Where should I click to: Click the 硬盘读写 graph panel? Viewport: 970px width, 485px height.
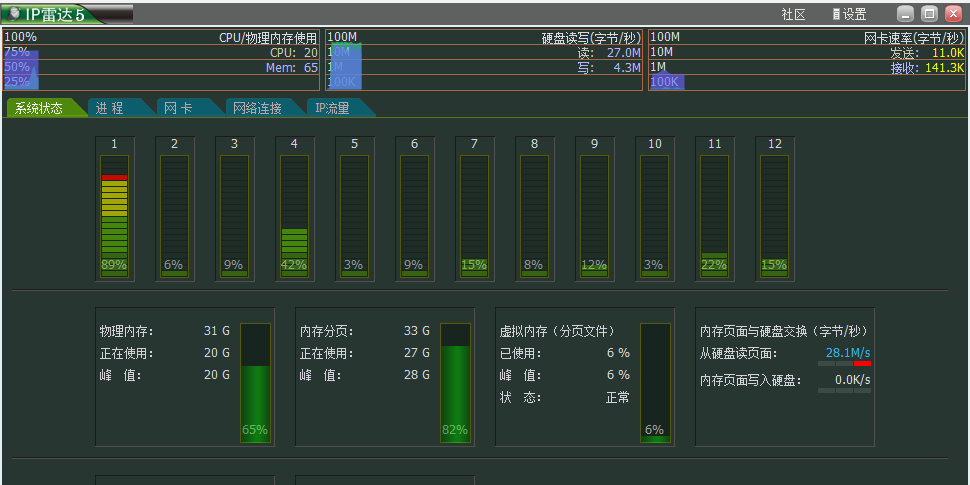click(x=484, y=60)
